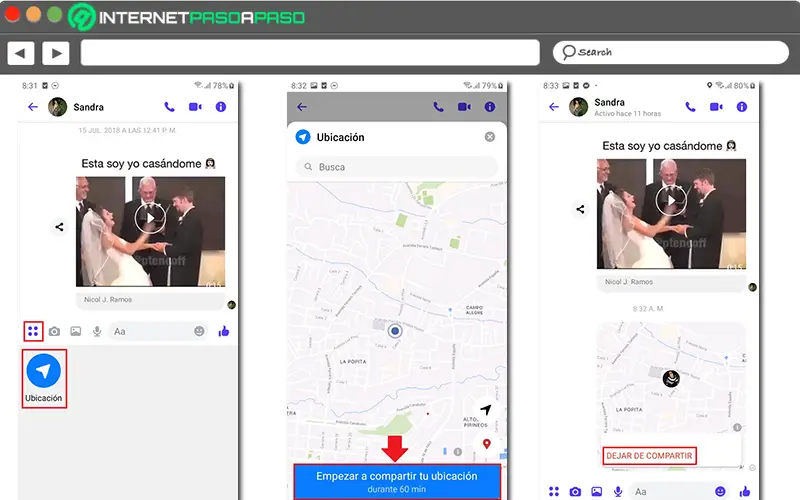Click the Busca location search field
Viewport: 800px width, 500px height.
tap(396, 167)
